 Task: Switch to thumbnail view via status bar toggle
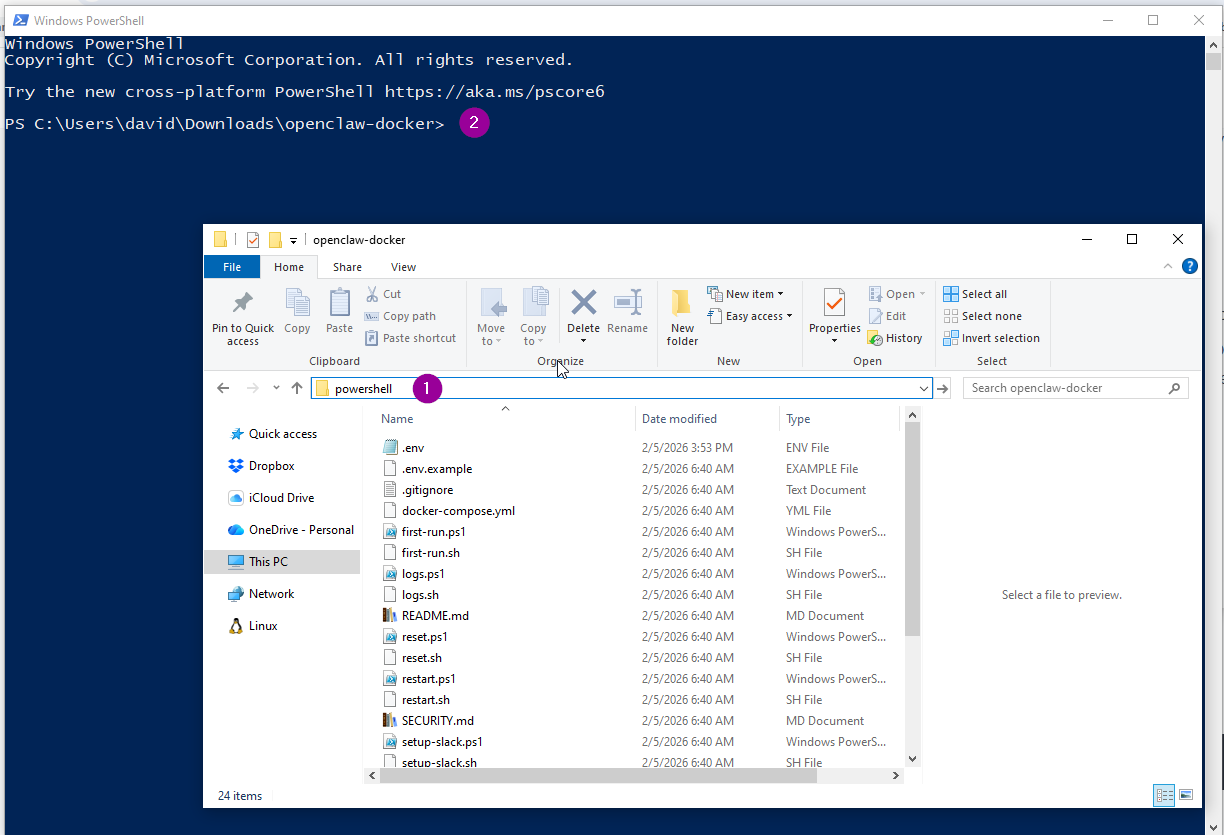coord(1185,794)
